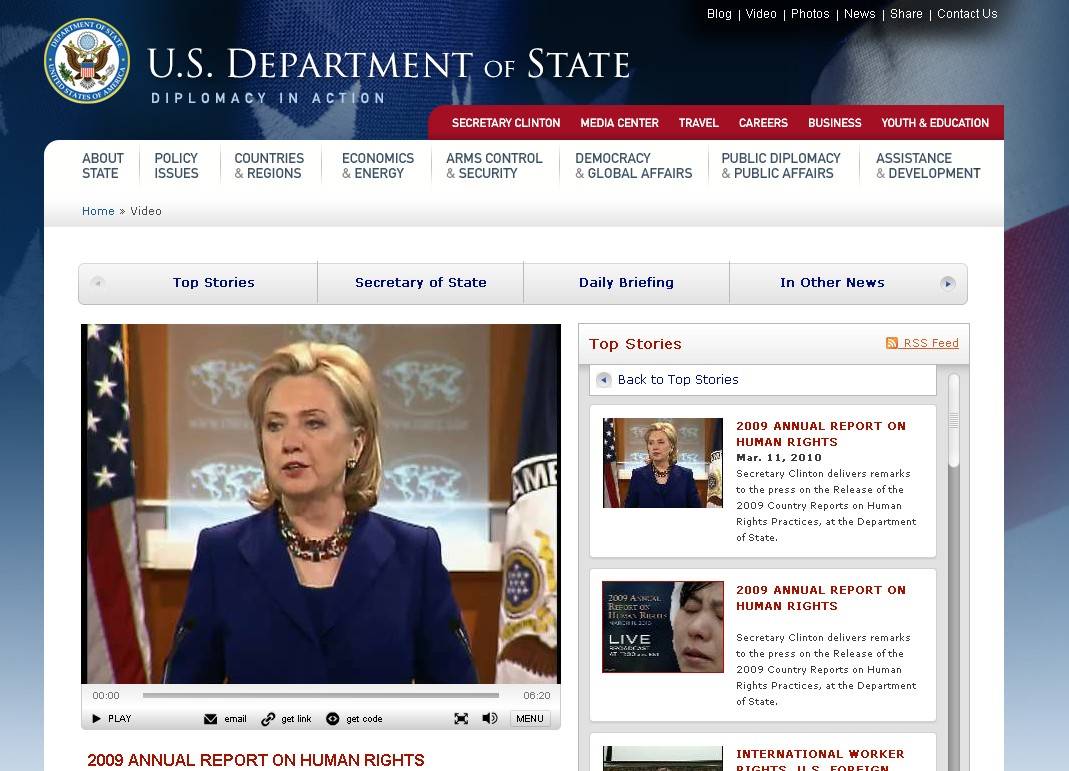1069x771 pixels.
Task: Select the Top Stories tab
Action: (x=213, y=283)
